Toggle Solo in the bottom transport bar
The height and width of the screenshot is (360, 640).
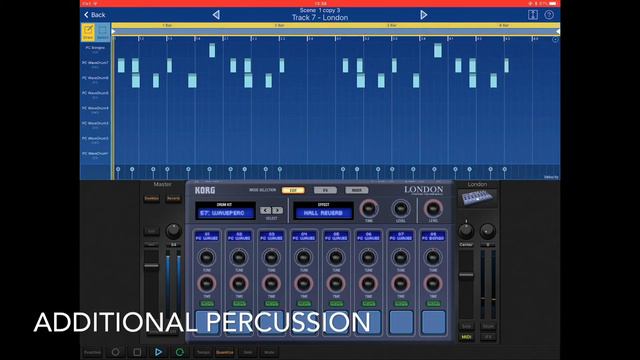pos(248,352)
